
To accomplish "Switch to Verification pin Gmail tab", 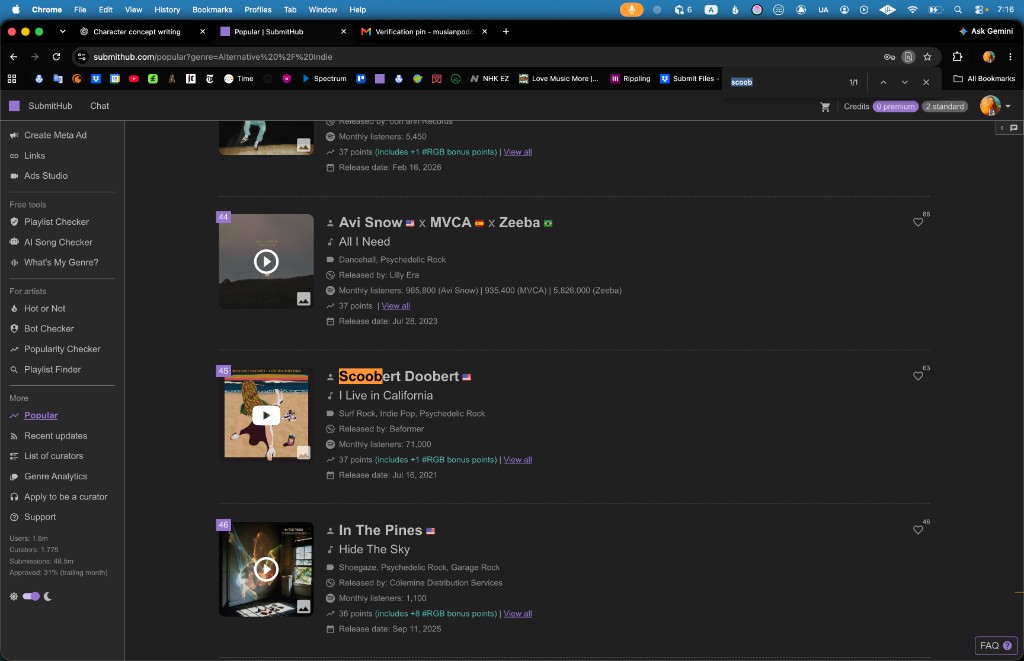I will [424, 31].
